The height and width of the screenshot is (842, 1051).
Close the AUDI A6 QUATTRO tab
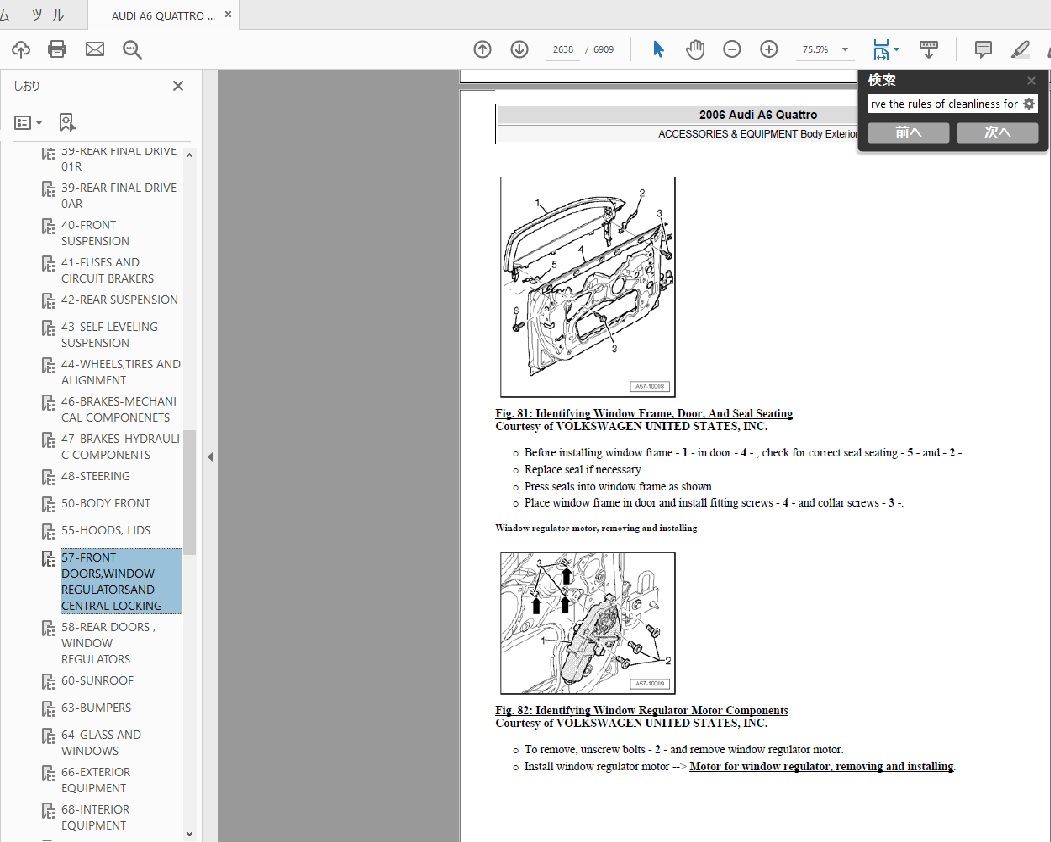(x=228, y=14)
